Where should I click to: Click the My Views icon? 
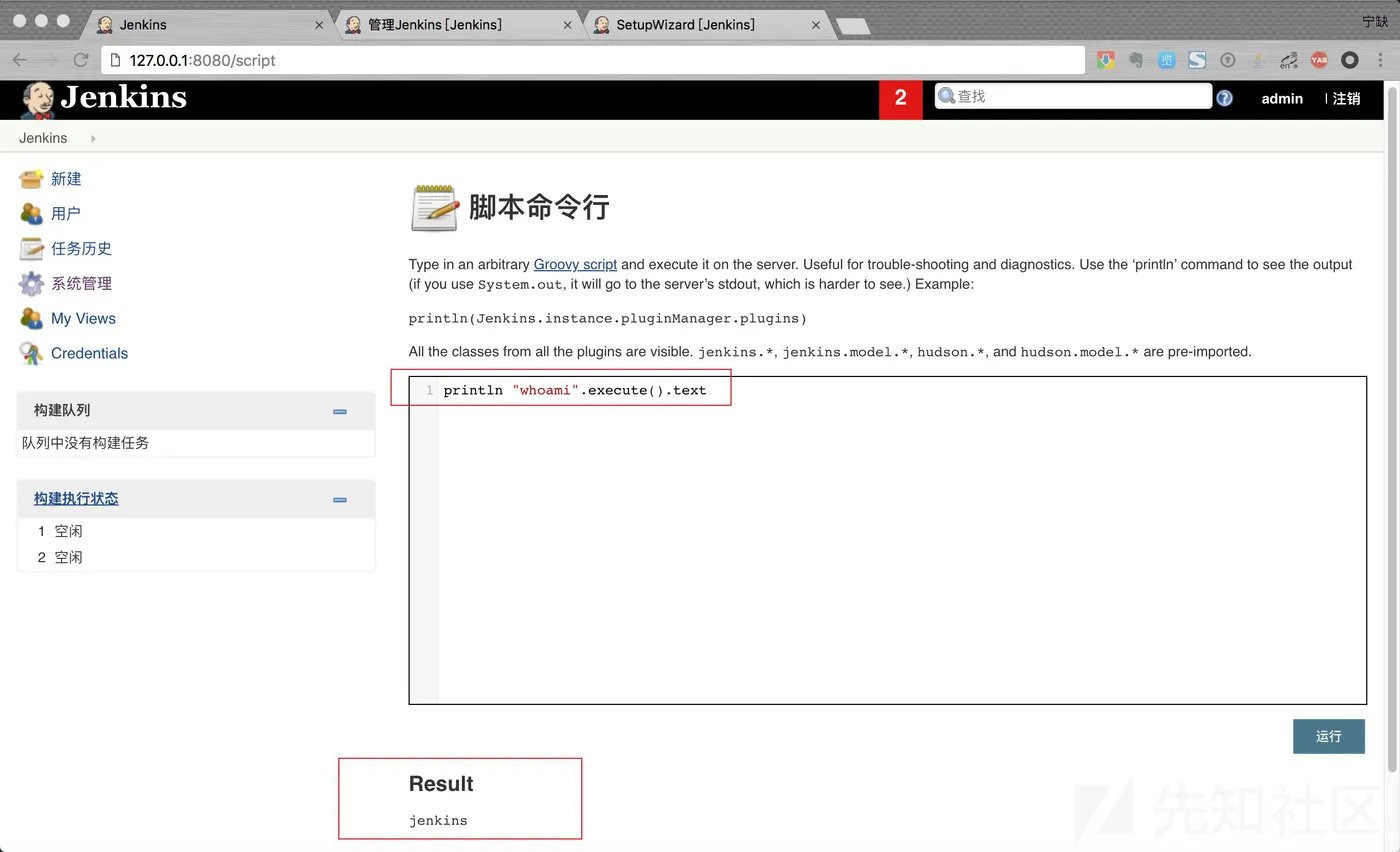click(31, 319)
